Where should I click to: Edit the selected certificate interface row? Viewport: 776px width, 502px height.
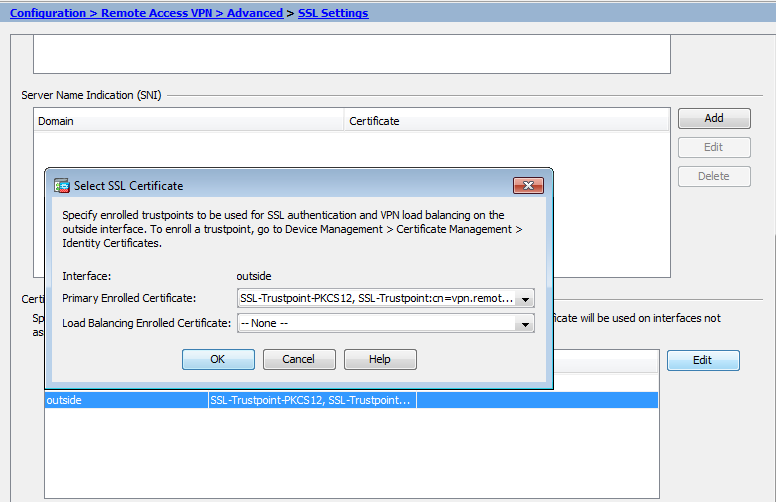tap(703, 360)
